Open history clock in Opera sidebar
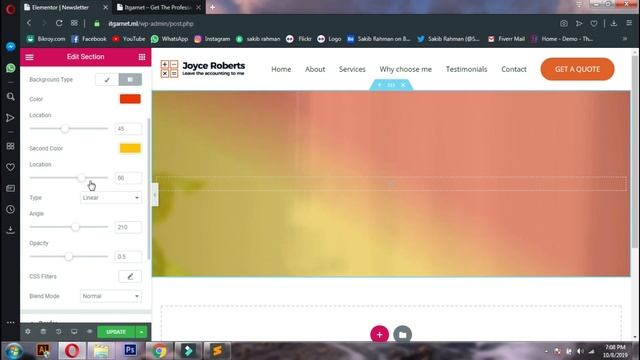 pyautogui.click(x=11, y=209)
